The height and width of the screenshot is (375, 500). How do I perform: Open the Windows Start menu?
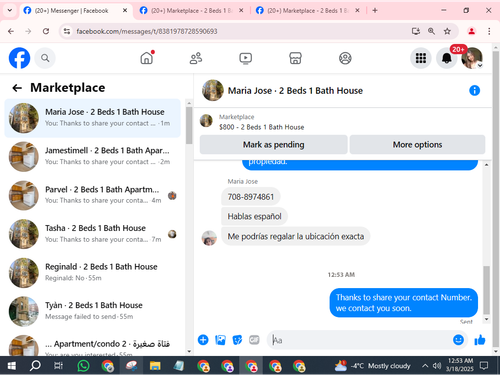point(12,366)
